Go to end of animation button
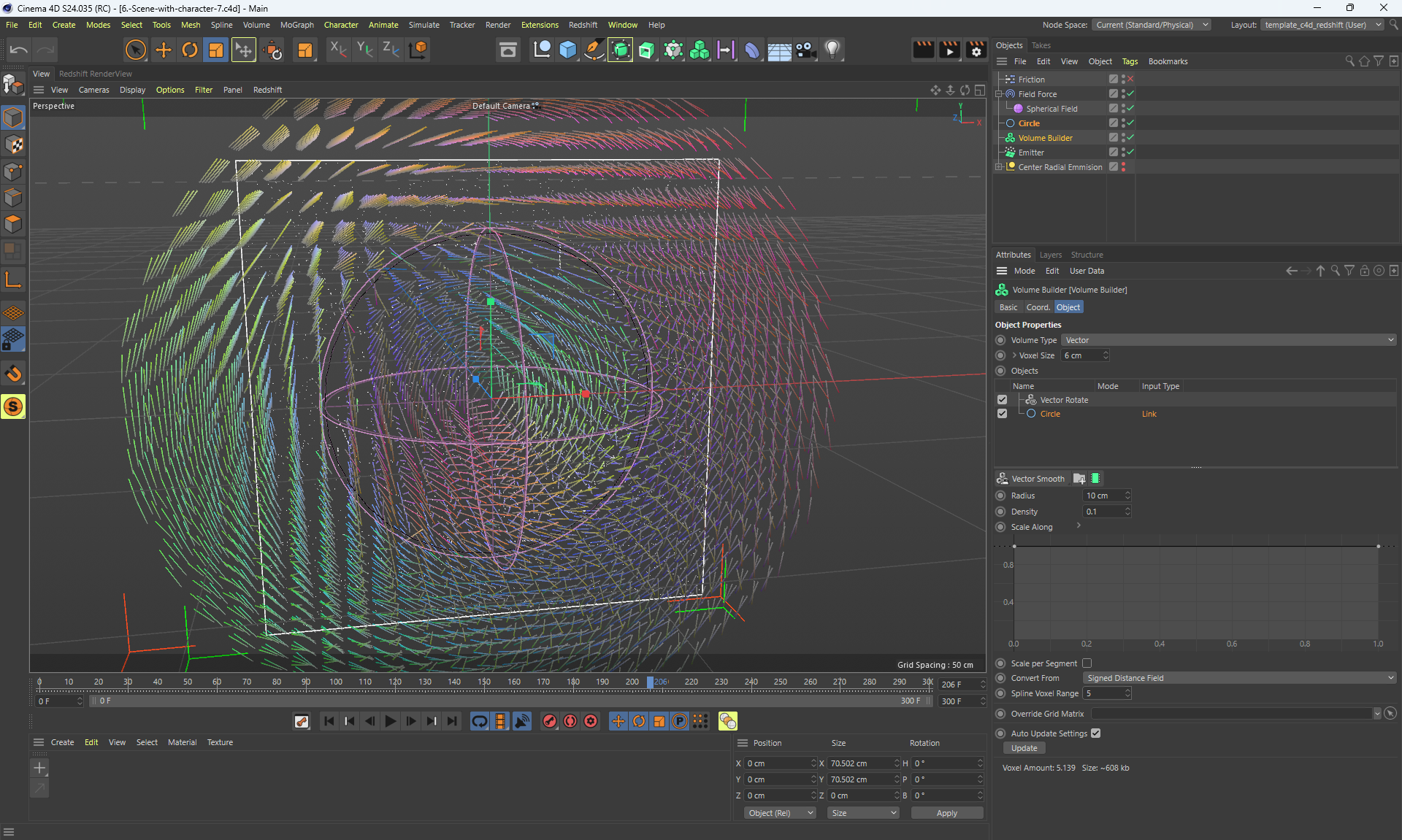 [453, 721]
